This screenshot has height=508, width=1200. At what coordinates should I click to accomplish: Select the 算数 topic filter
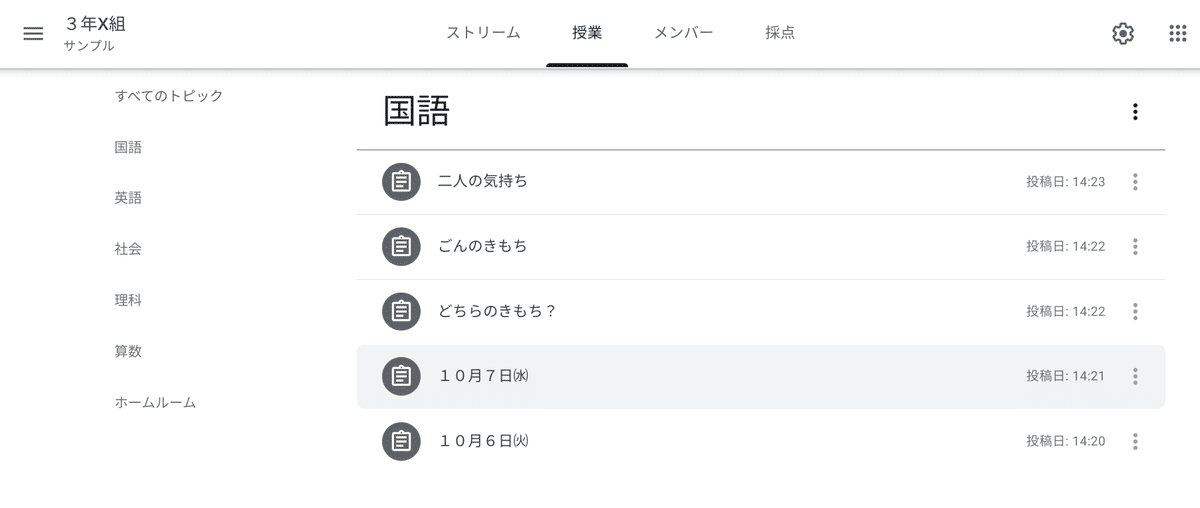[128, 352]
